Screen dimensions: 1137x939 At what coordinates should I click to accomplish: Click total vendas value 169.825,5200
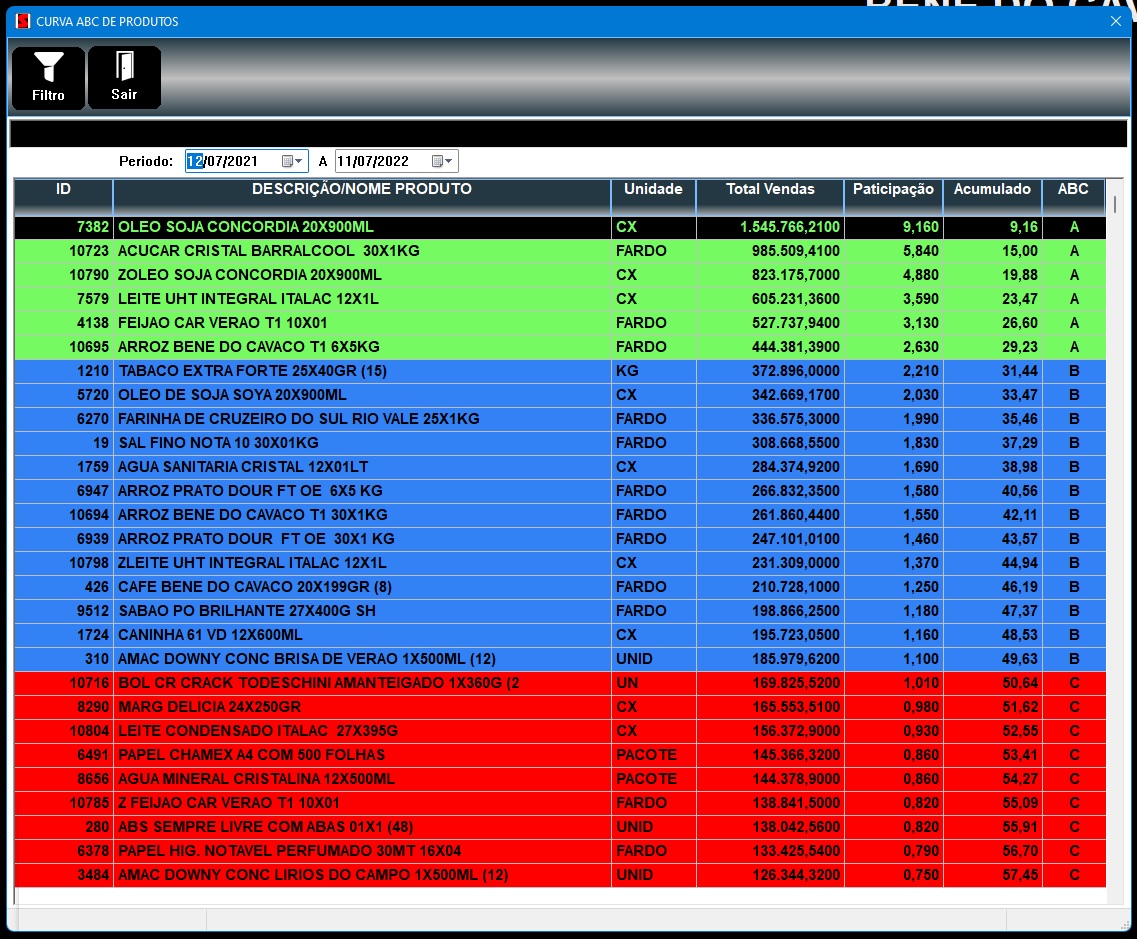pos(795,682)
